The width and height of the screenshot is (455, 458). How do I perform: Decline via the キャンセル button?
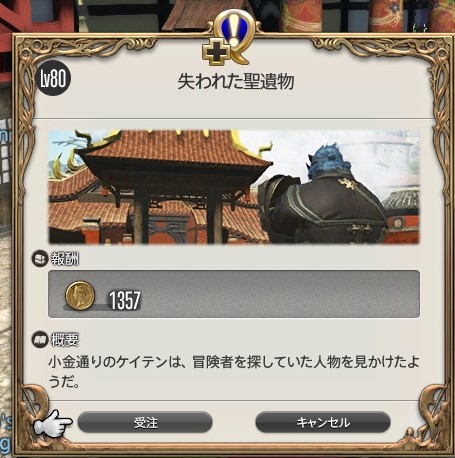tap(323, 422)
